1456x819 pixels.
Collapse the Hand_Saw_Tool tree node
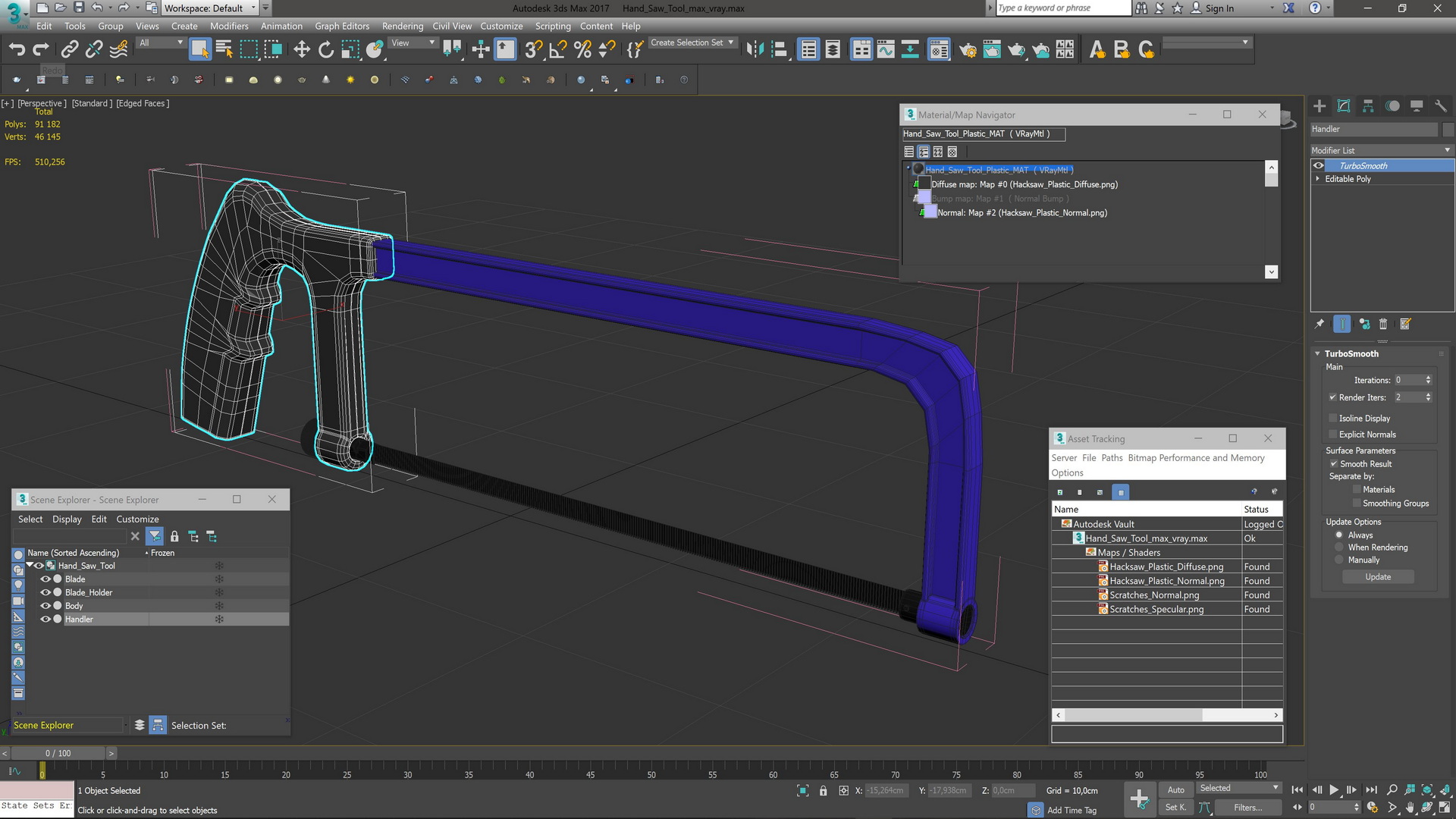tap(30, 566)
